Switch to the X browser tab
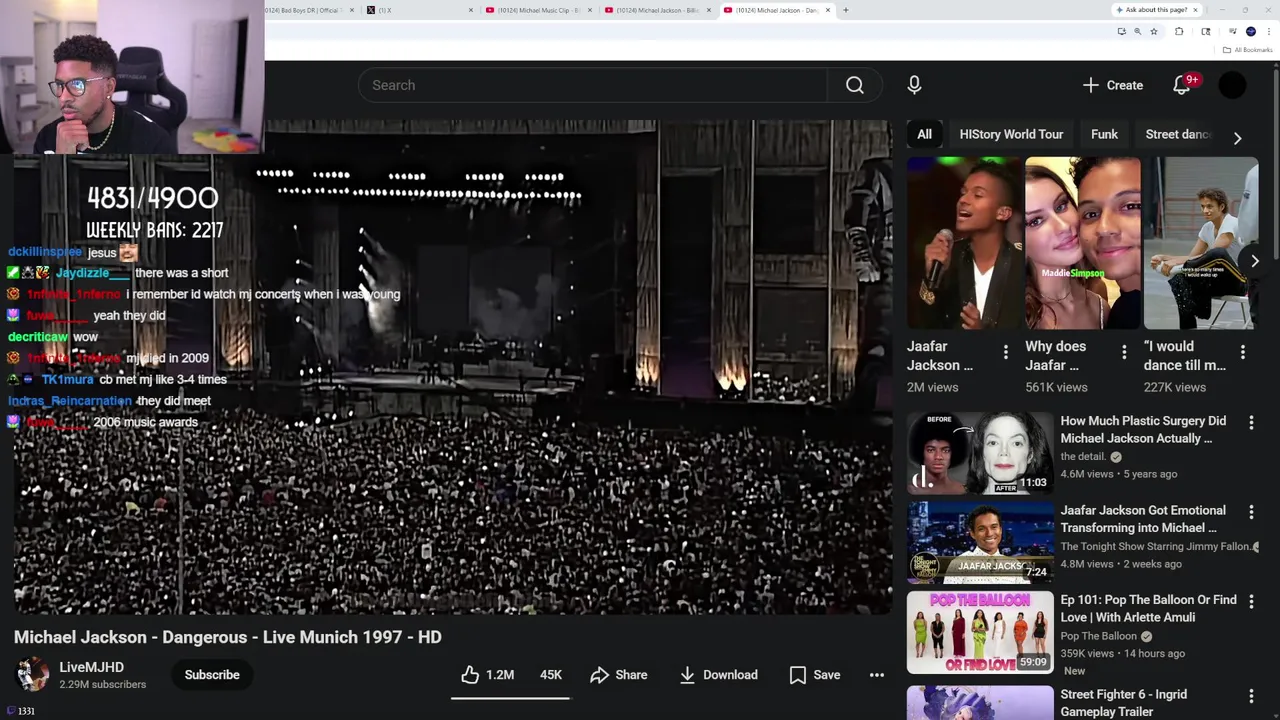This screenshot has height=720, width=1280. pyautogui.click(x=418, y=10)
